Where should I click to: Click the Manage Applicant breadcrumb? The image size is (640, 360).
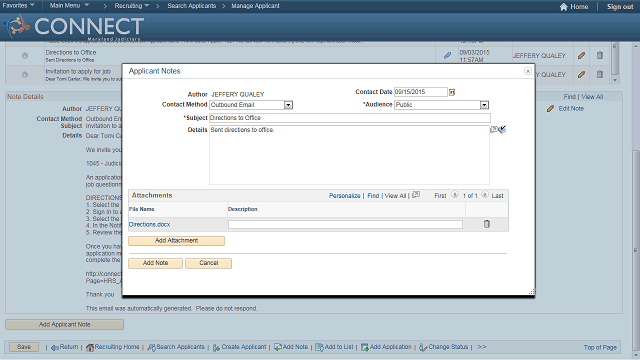click(x=255, y=6)
